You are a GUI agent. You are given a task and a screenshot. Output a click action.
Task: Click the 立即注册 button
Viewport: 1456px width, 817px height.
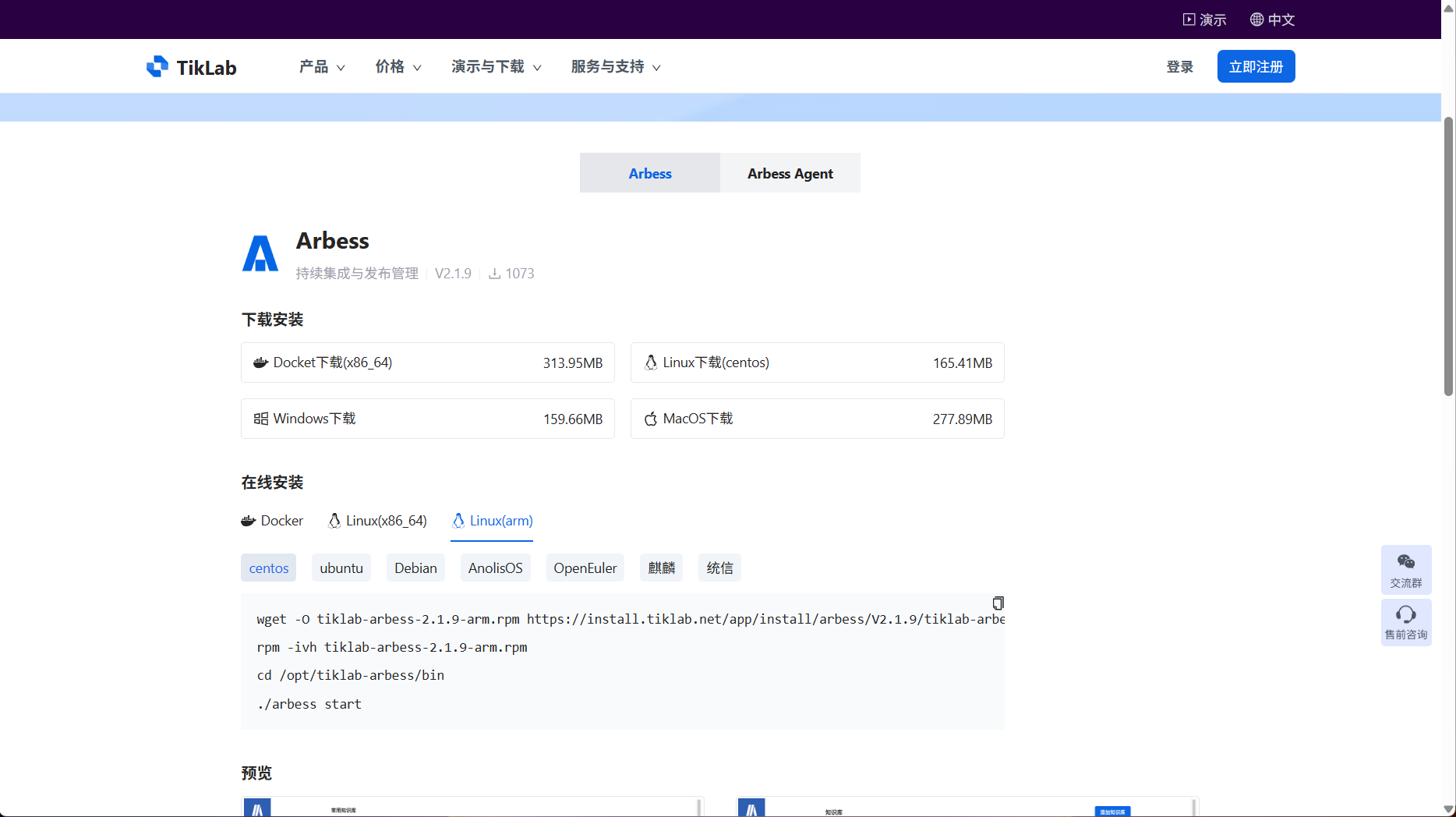(1256, 66)
